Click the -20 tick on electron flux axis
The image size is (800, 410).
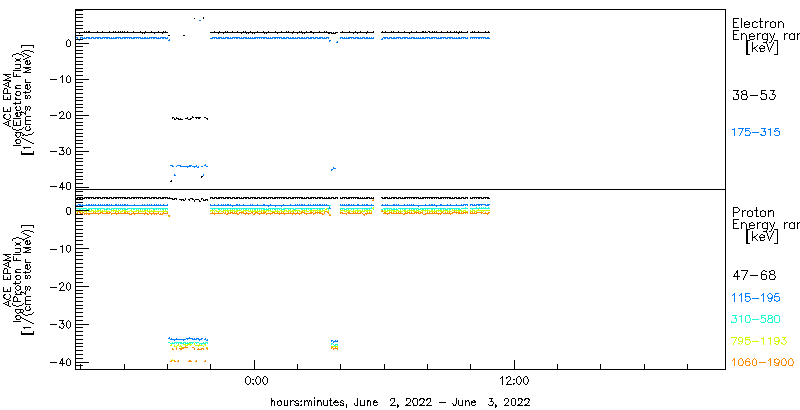pyautogui.click(x=60, y=116)
